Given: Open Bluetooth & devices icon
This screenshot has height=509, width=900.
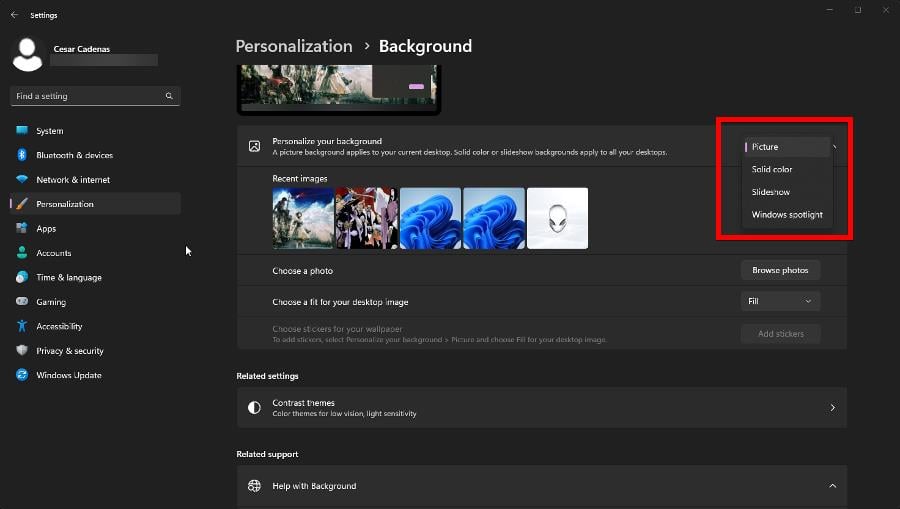Looking at the screenshot, I should [x=21, y=155].
